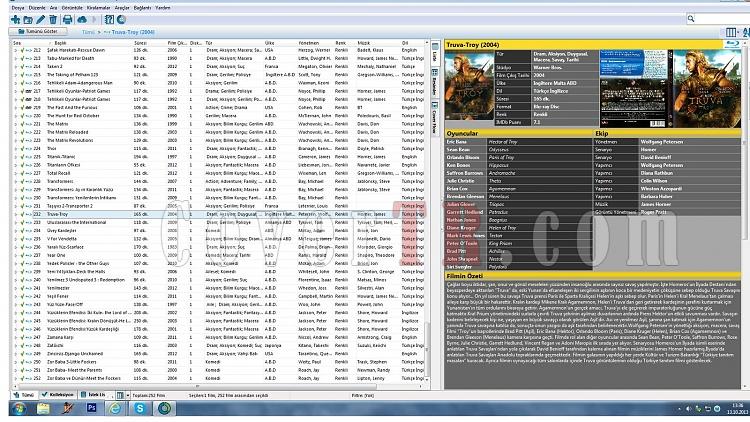This screenshot has height=422, width=750.
Task: Sort by the Başlık column header
Action: pyautogui.click(x=60, y=43)
